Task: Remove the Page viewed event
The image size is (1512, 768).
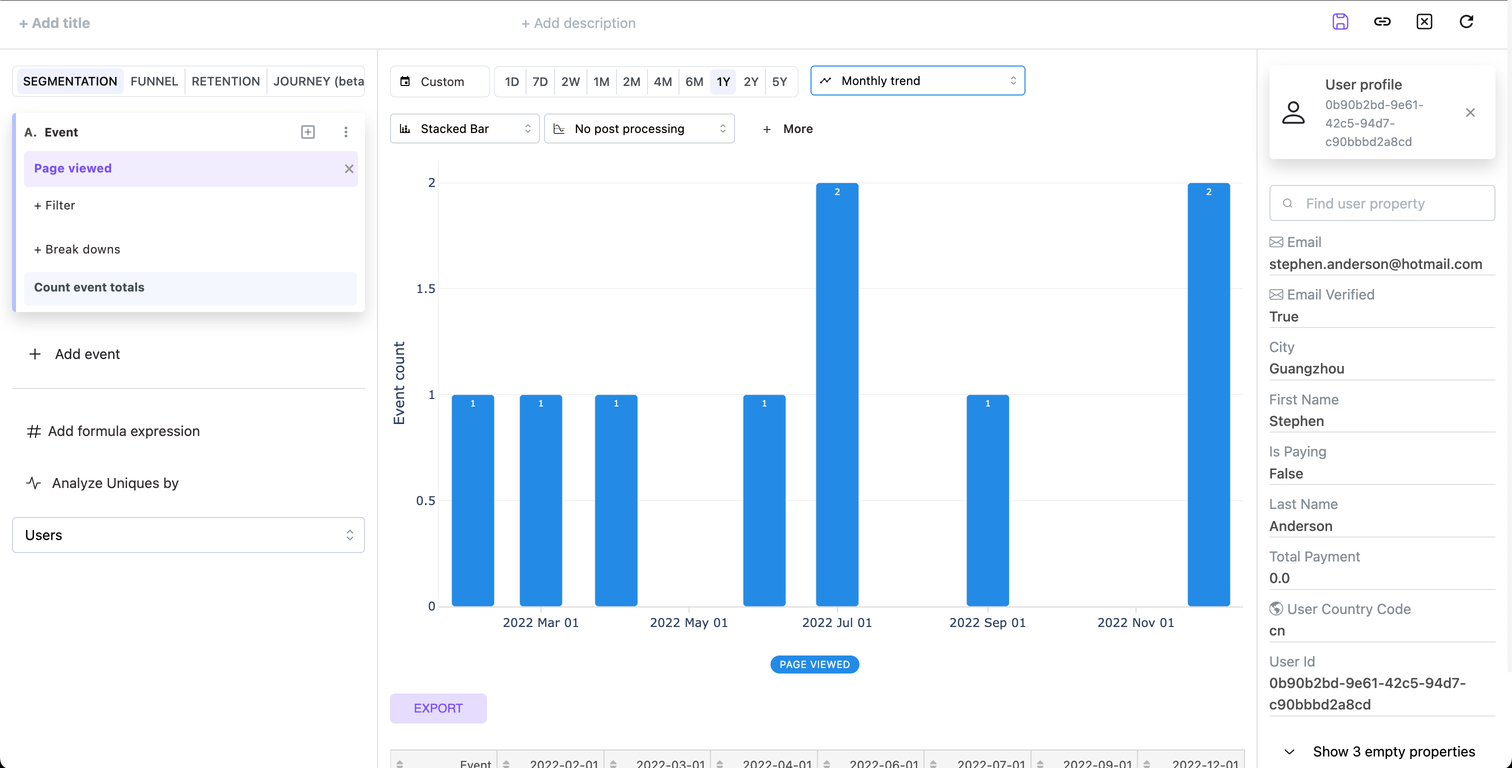Action: (349, 169)
